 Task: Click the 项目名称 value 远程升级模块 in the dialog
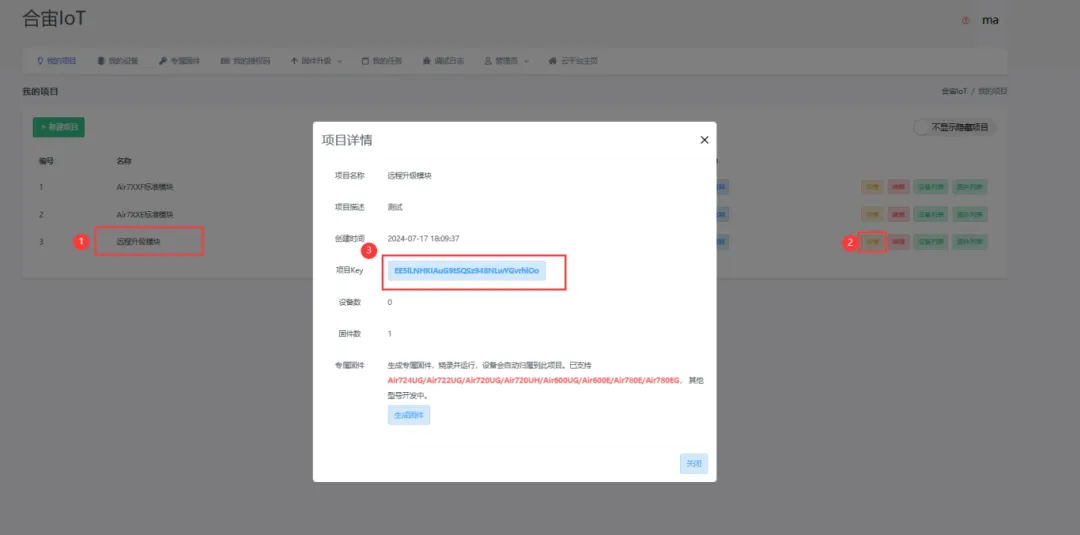[410, 176]
